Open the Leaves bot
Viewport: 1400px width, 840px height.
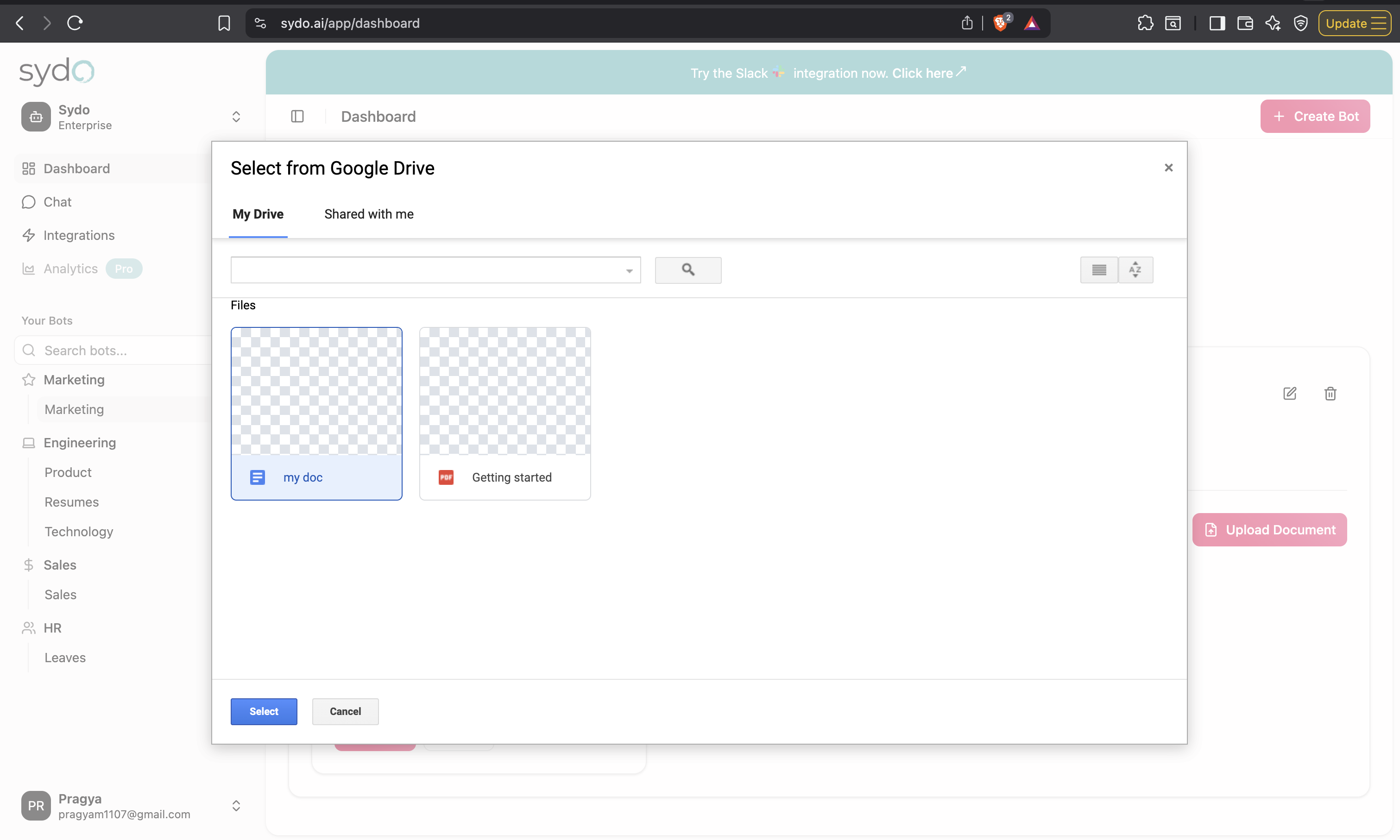point(65,658)
